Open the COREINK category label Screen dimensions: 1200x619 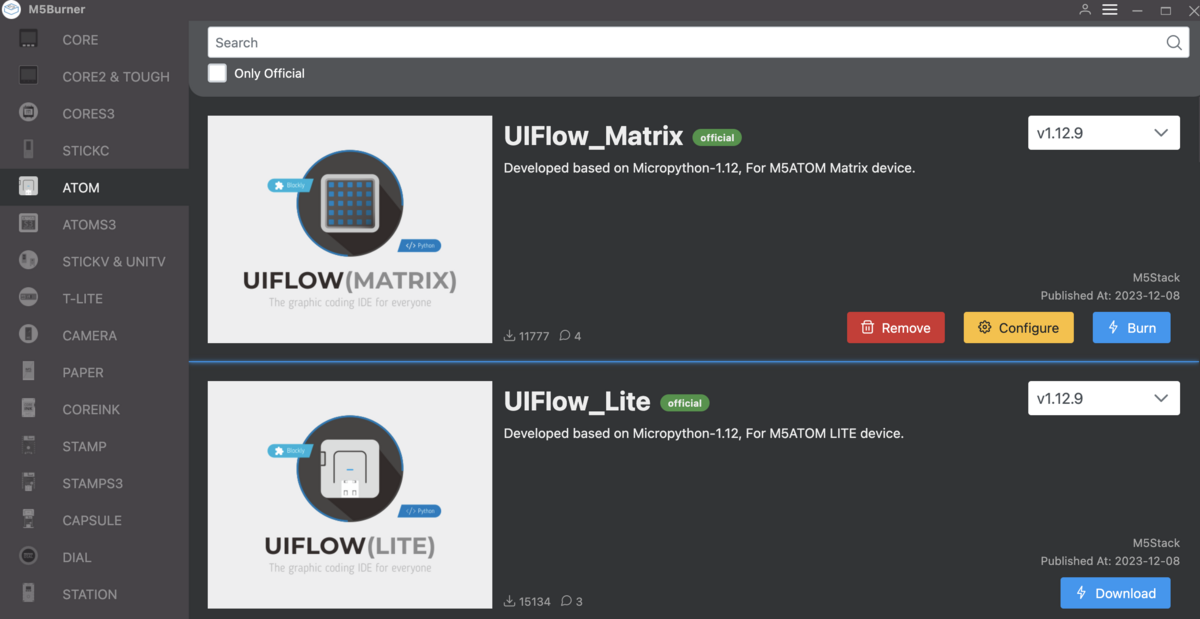[x=91, y=410]
